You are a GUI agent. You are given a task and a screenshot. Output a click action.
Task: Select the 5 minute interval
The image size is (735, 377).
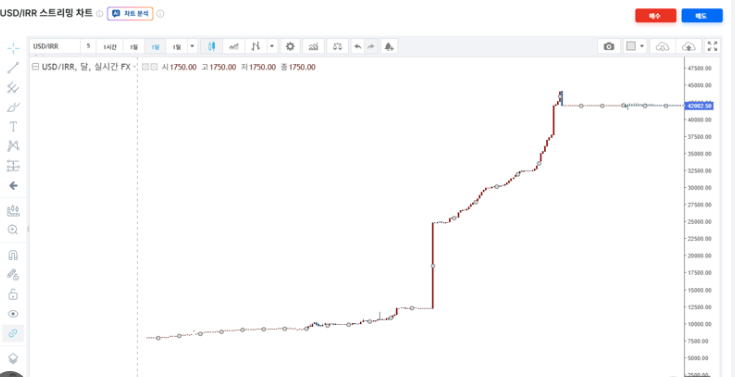coord(88,46)
